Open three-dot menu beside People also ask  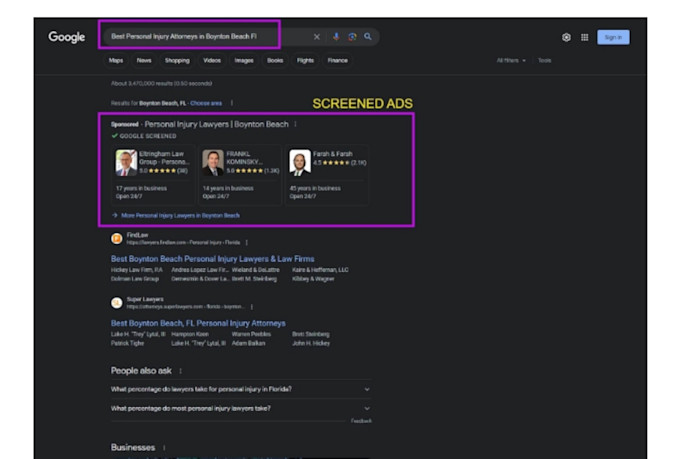coord(180,371)
